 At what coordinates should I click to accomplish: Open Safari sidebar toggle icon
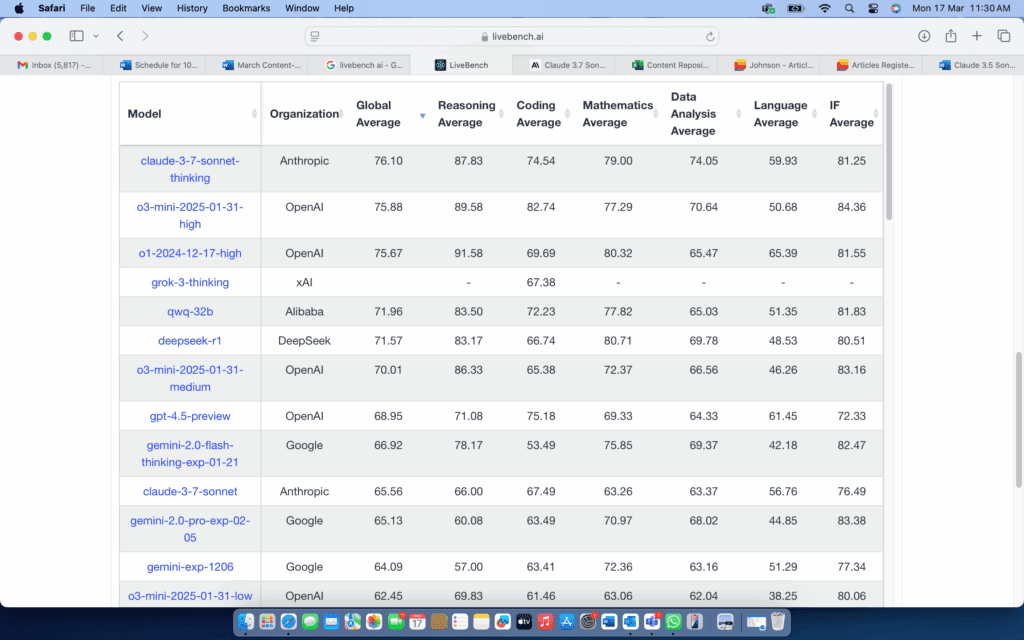76,36
